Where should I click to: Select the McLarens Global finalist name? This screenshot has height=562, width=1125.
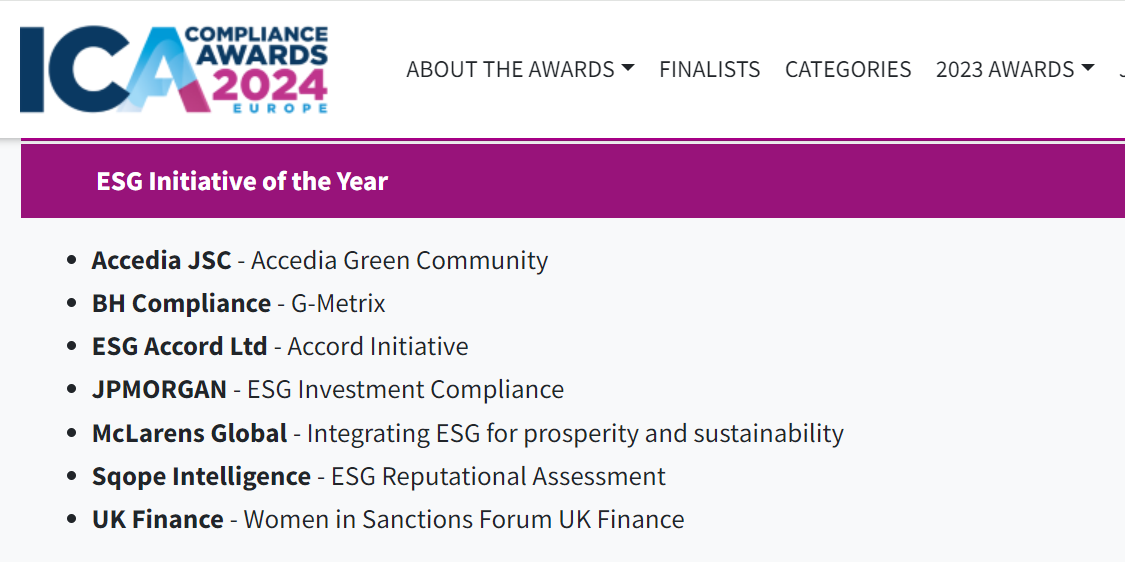(x=189, y=433)
